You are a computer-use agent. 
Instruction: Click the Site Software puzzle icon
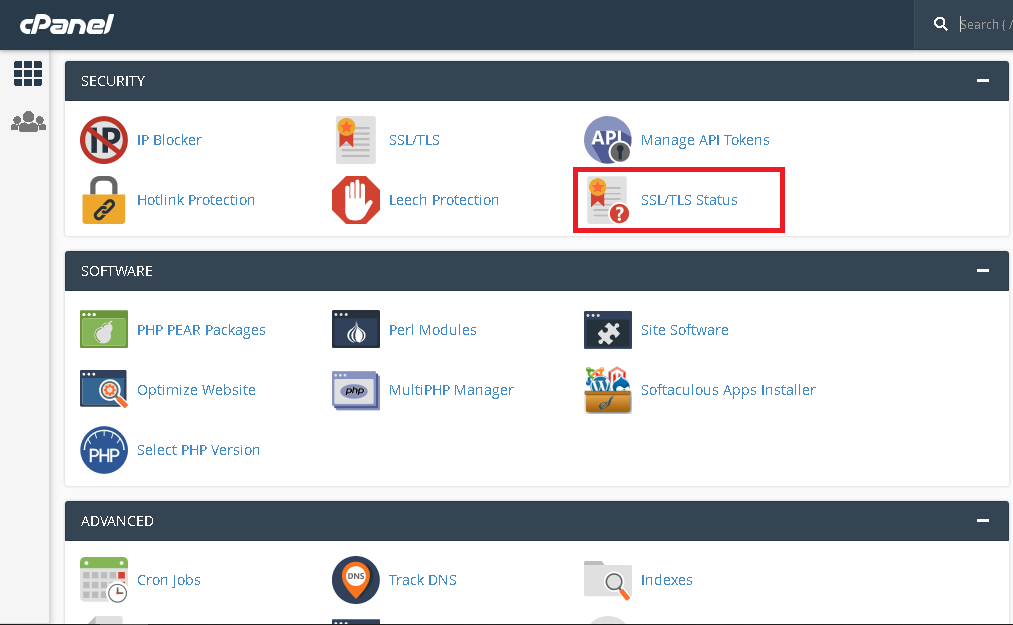pos(608,330)
